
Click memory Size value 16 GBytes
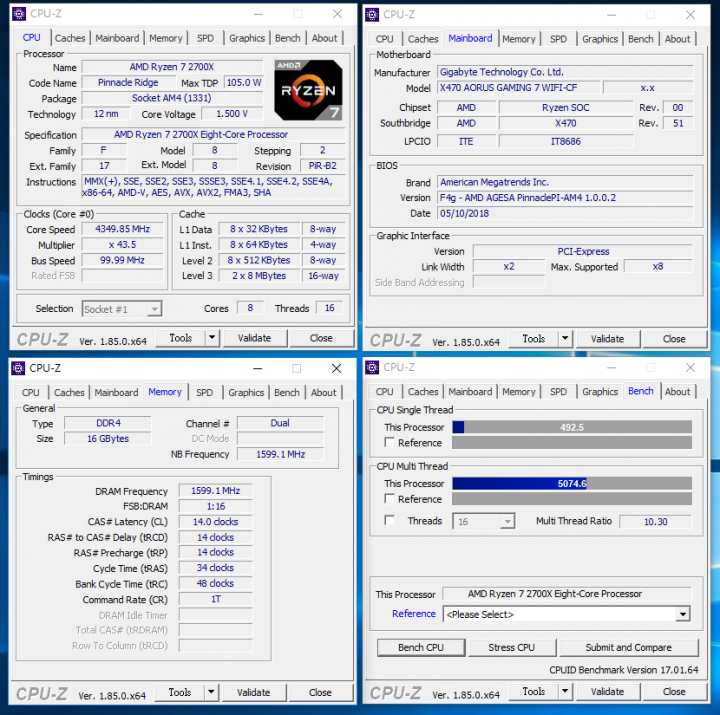pos(108,439)
